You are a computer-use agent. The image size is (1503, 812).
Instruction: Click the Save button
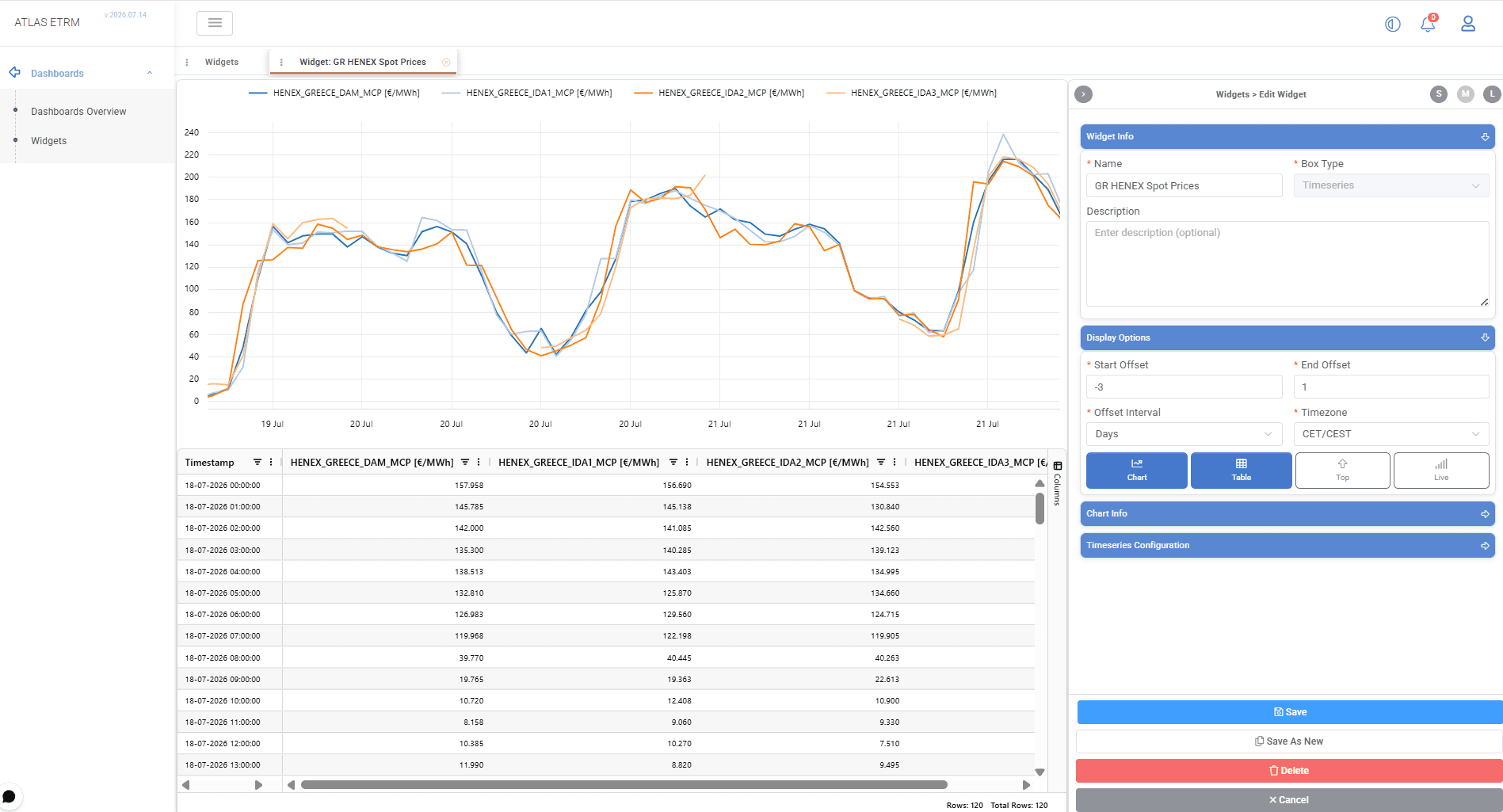[x=1289, y=712]
